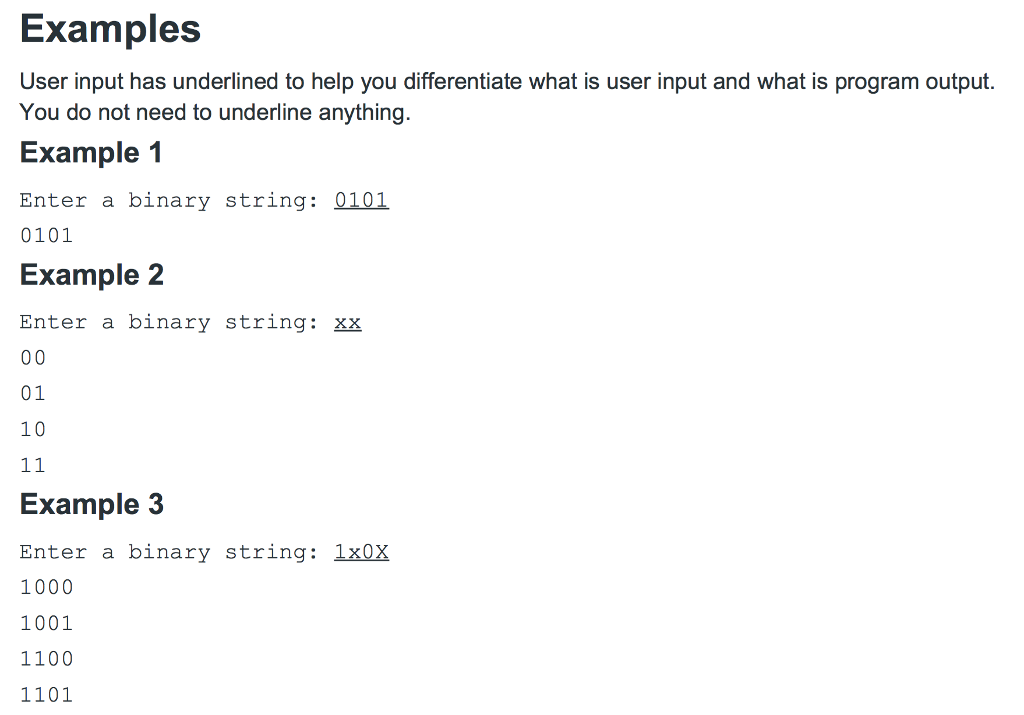
Task: Click the output line 1000
Action: point(46,587)
